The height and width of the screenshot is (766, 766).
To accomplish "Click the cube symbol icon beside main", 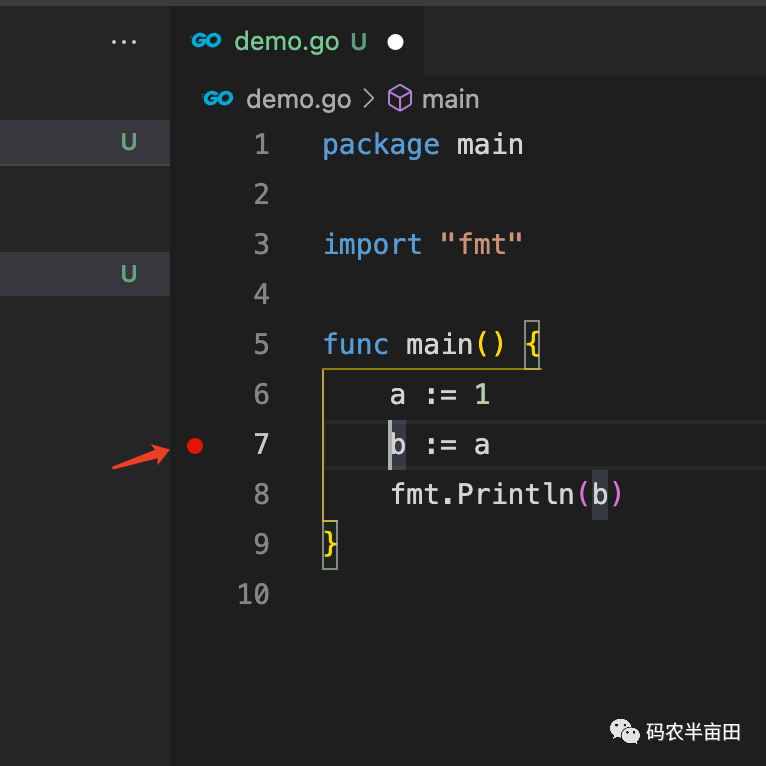I will click(x=400, y=98).
